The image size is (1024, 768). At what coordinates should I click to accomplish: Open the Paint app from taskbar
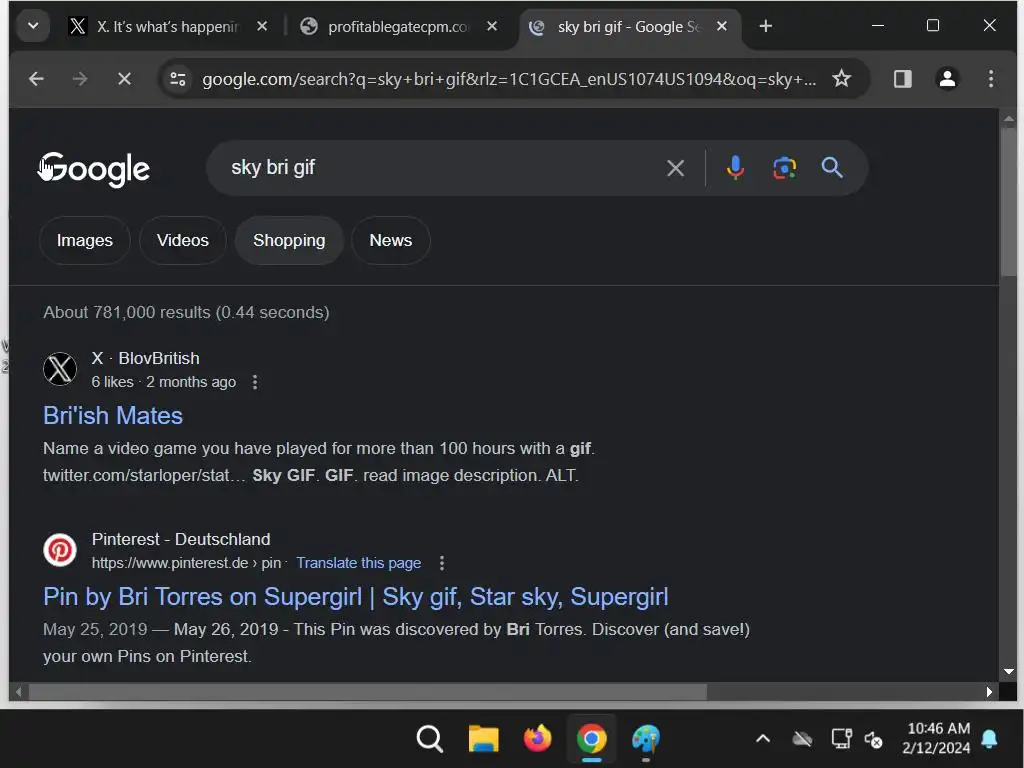(646, 739)
